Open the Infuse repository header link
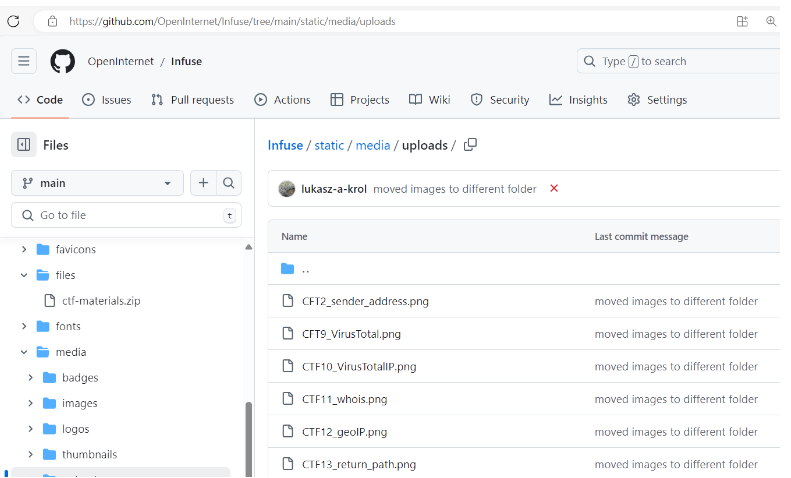This screenshot has height=478, width=791. click(x=186, y=61)
